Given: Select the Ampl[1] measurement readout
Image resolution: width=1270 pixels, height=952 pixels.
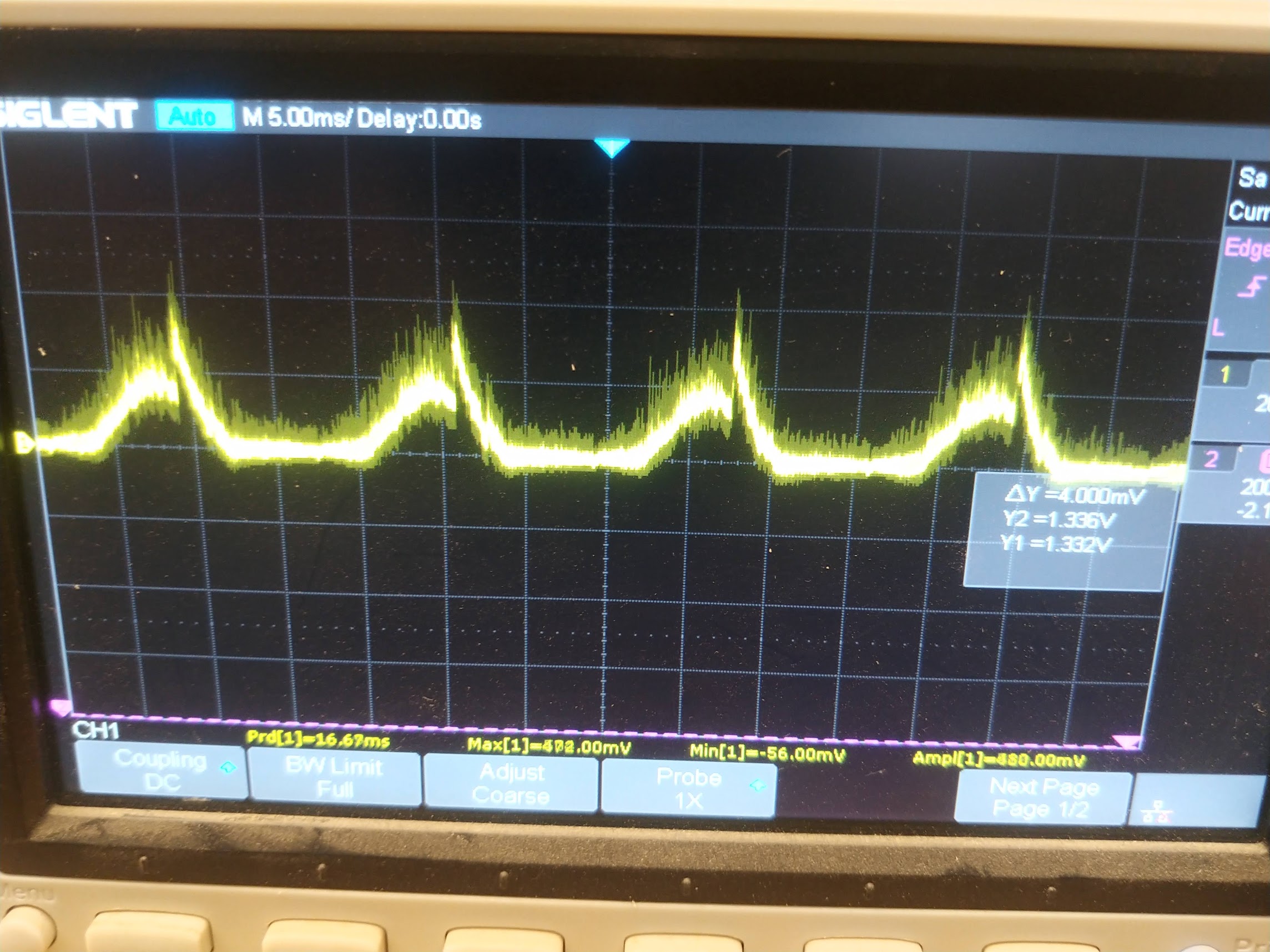Looking at the screenshot, I should 999,759.
